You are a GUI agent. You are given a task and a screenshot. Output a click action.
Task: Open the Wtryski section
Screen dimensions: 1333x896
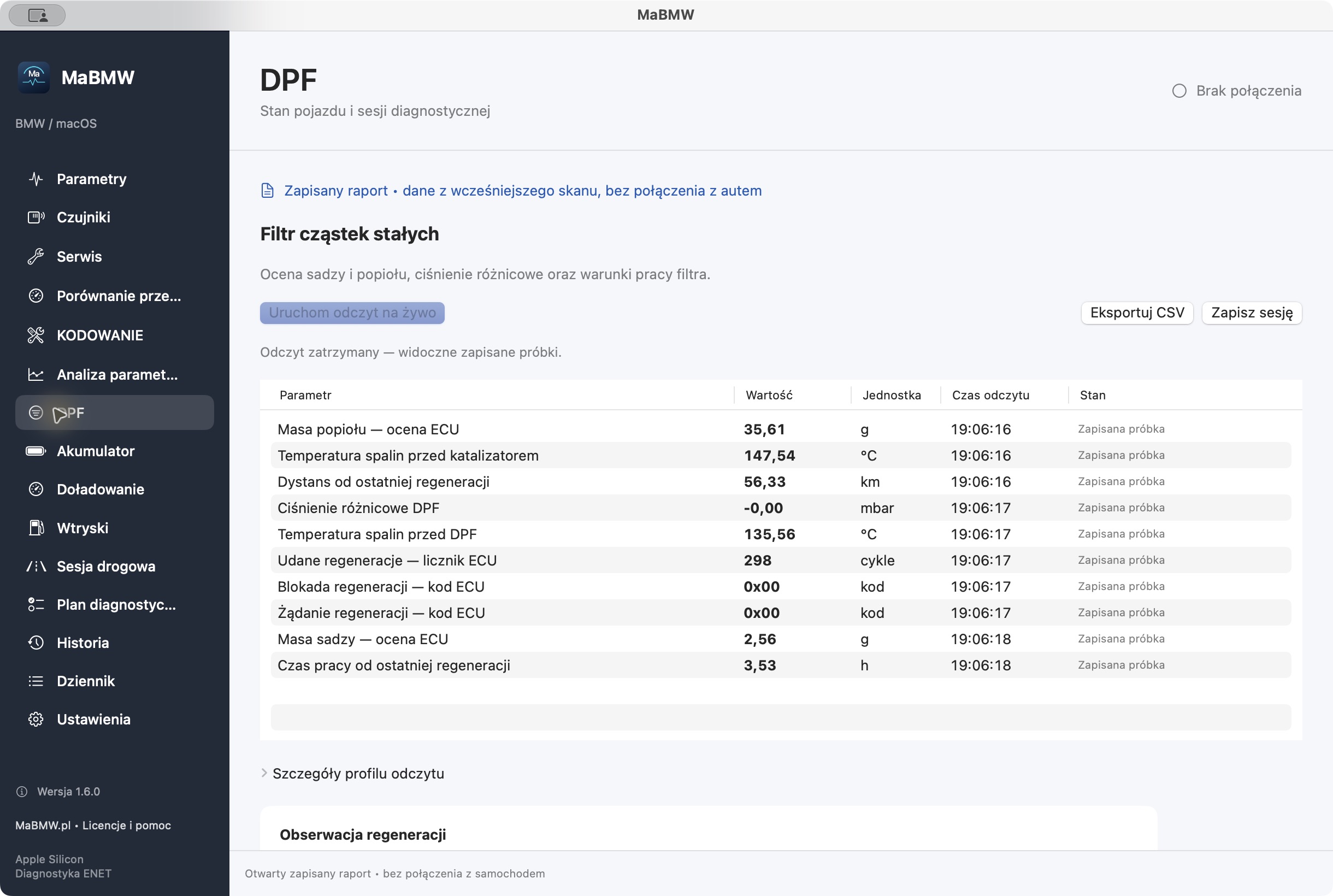point(114,528)
